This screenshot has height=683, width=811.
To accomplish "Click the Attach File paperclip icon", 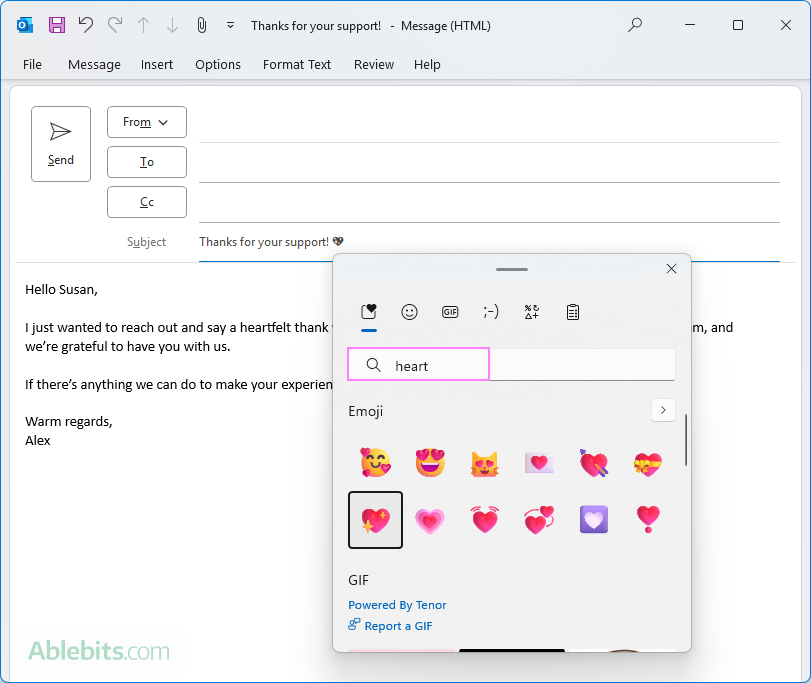I will (x=201, y=25).
